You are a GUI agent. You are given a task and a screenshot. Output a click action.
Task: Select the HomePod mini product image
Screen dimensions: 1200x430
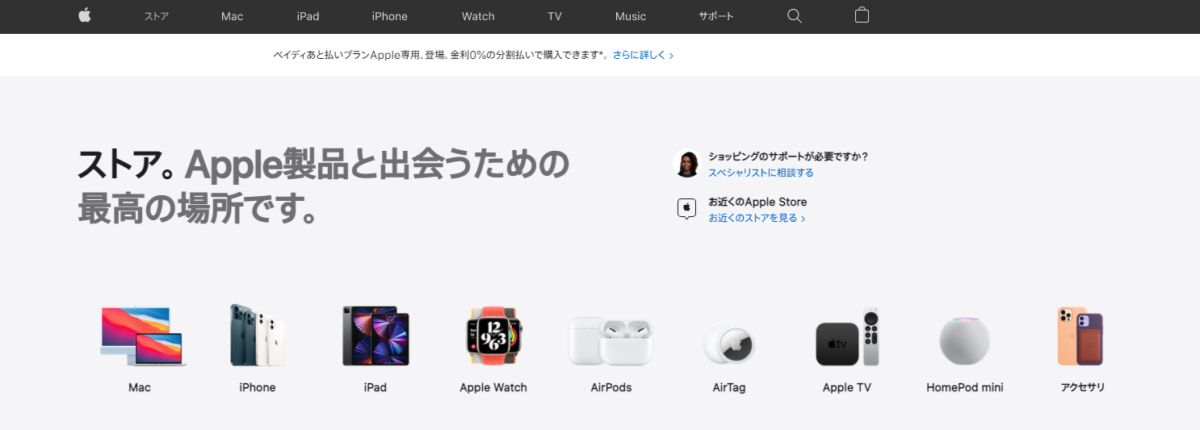[965, 340]
